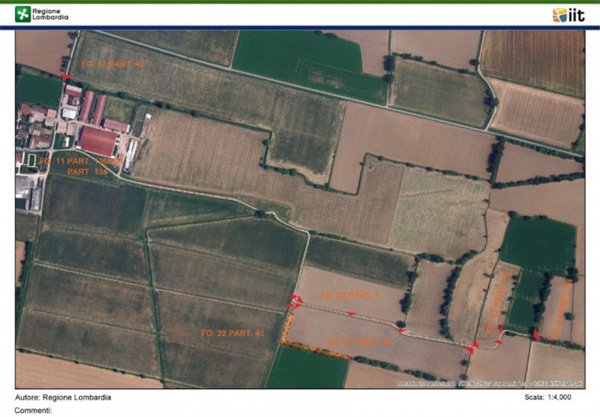This screenshot has width=600, height=417.
Task: Click the Regione Lombardia header text
Action: click(50, 14)
